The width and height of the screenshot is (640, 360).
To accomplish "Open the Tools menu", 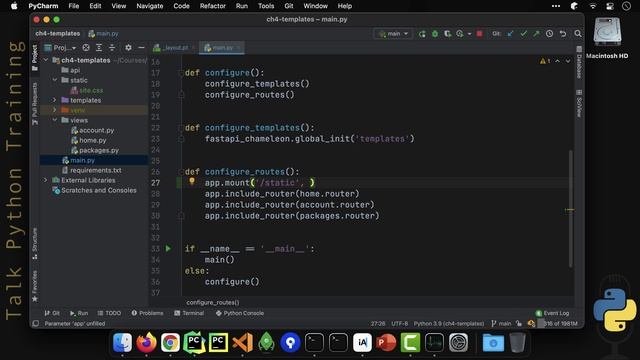I will (266, 6).
